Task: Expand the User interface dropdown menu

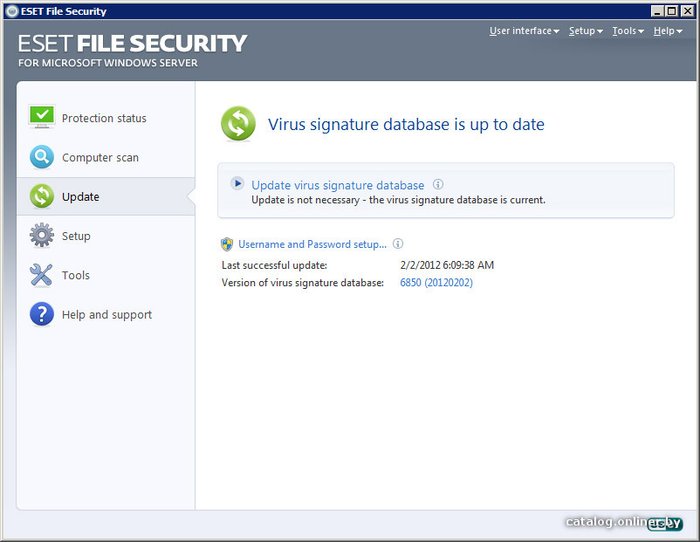Action: 524,31
